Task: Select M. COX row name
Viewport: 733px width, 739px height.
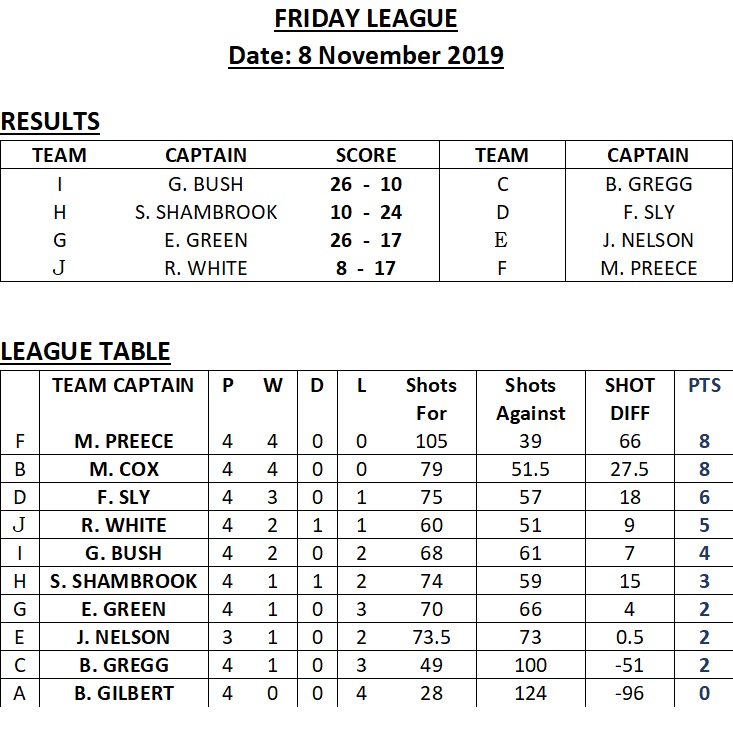Action: [x=124, y=469]
